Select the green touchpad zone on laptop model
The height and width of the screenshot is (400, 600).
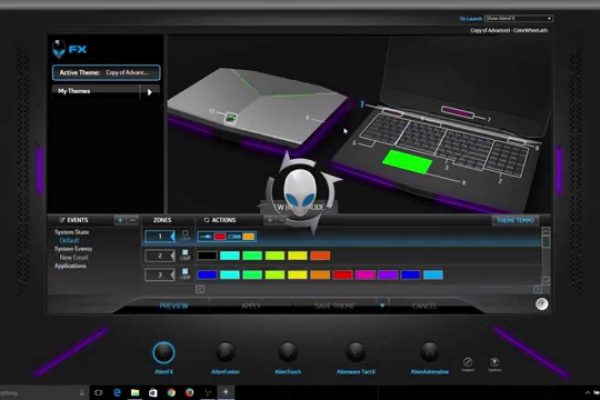pyautogui.click(x=407, y=162)
